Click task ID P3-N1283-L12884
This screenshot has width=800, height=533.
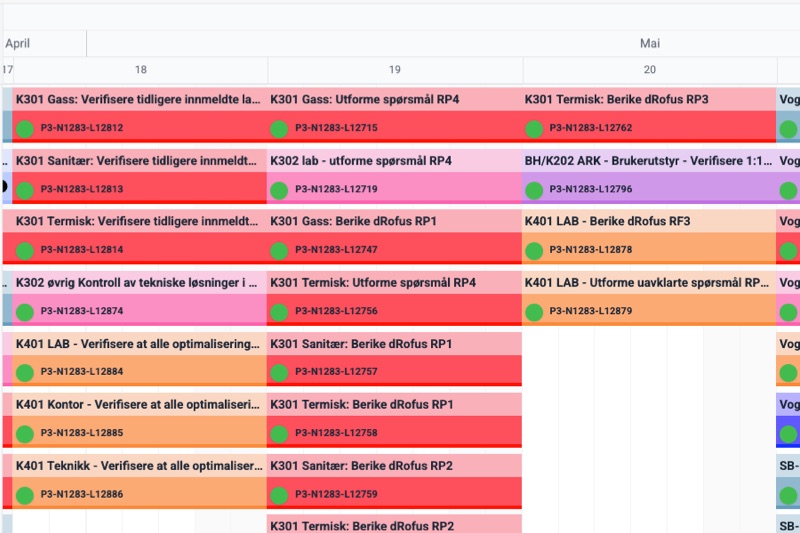[82, 372]
